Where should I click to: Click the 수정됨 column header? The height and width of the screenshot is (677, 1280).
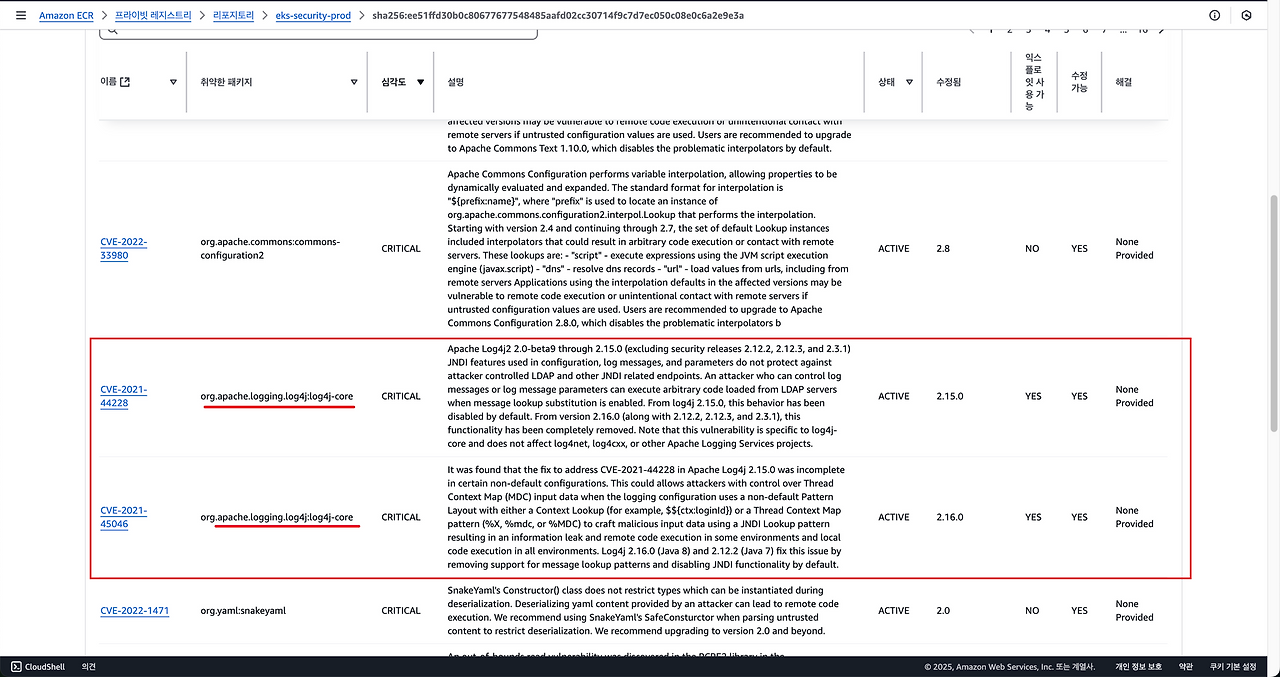(949, 82)
